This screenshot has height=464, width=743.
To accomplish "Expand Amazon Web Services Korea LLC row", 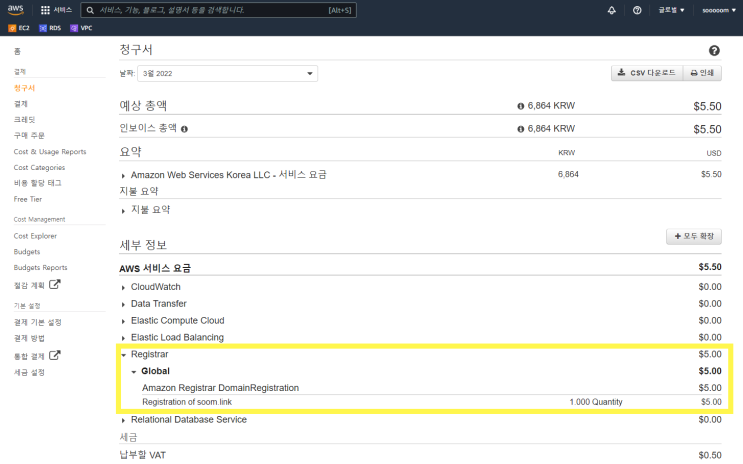I will pyautogui.click(x=123, y=176).
